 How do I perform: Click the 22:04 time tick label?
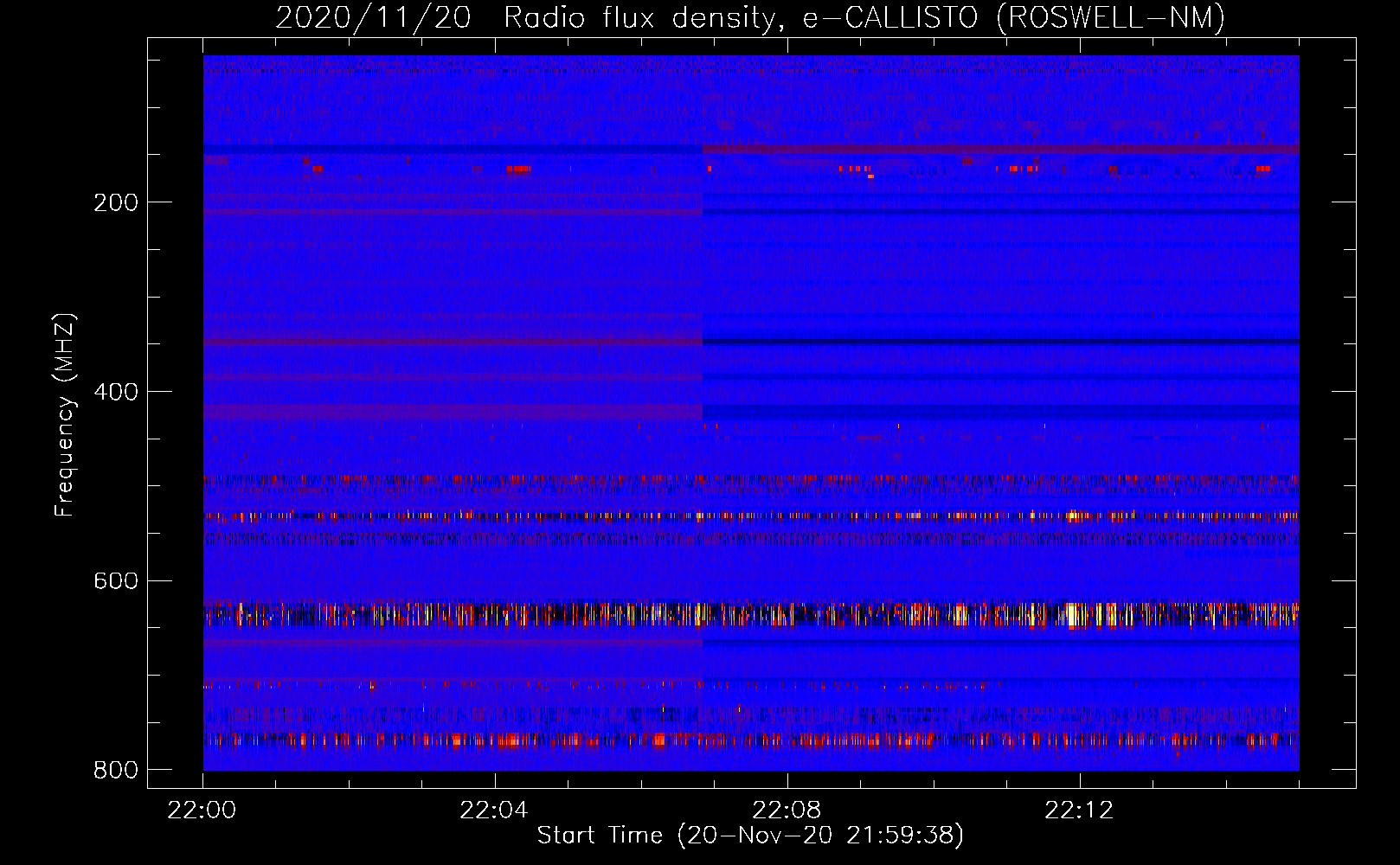494,811
